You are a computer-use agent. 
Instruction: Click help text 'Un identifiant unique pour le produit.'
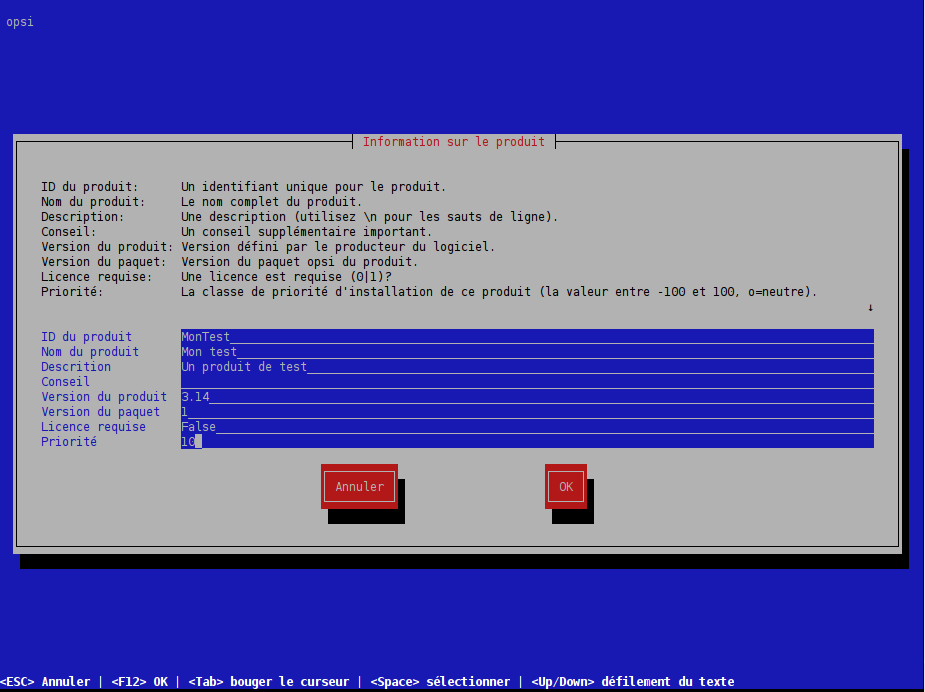coord(313,186)
